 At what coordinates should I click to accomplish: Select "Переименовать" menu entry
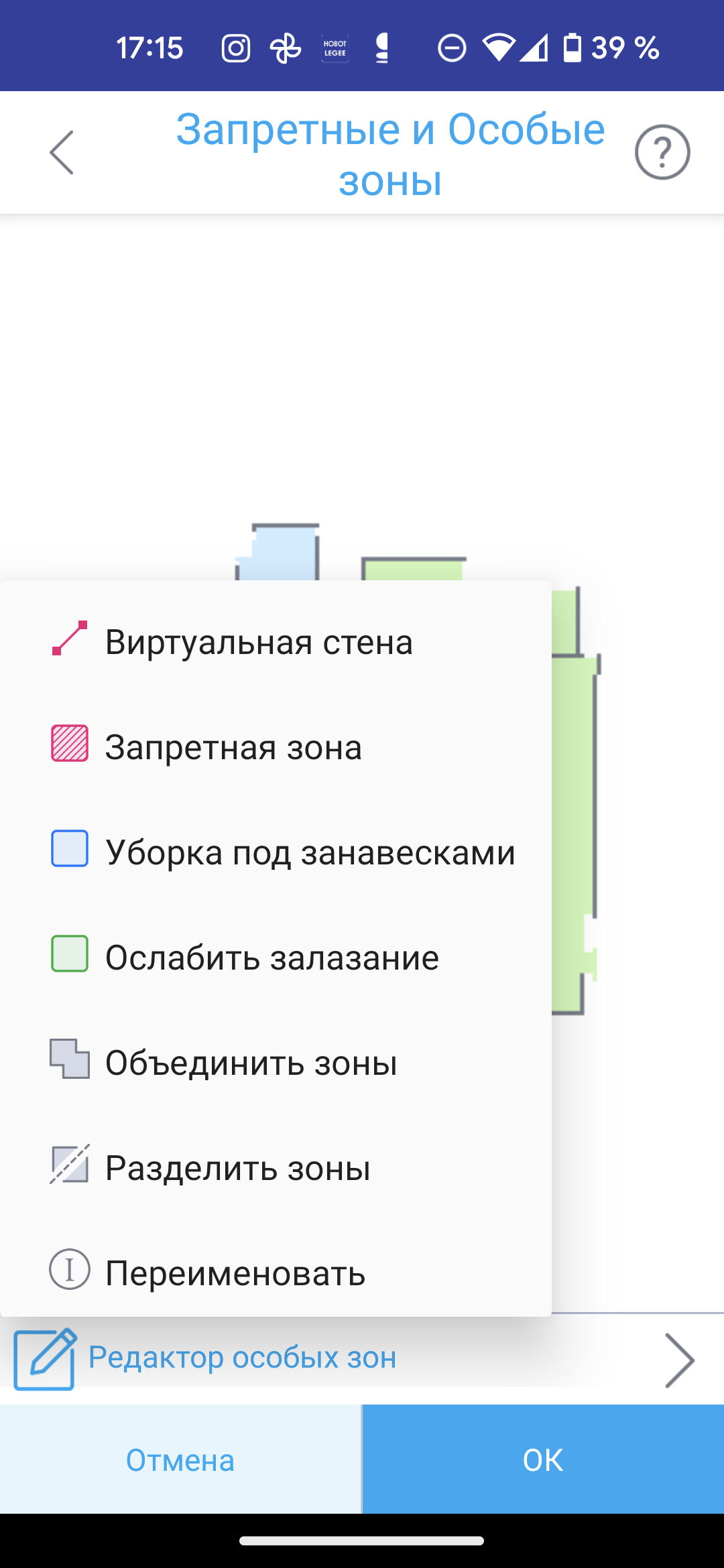tap(235, 1273)
